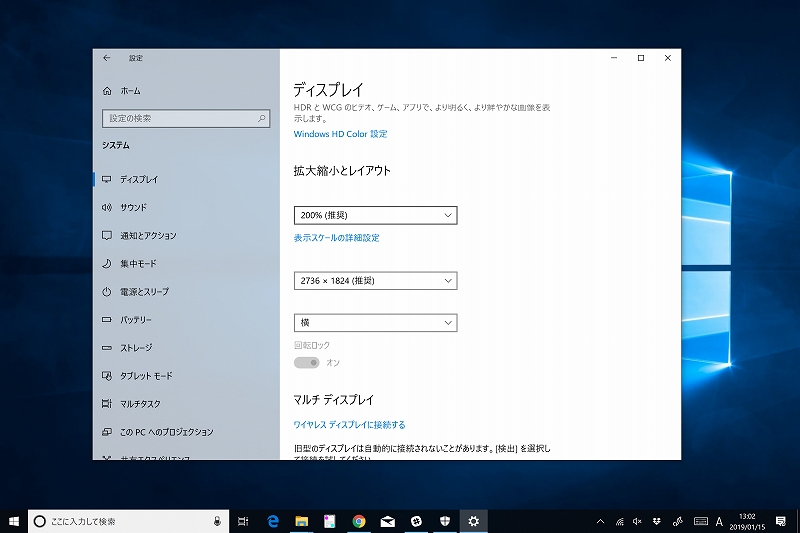This screenshot has width=800, height=533.
Task: Select マルチタスク in the sidebar
Action: point(140,403)
